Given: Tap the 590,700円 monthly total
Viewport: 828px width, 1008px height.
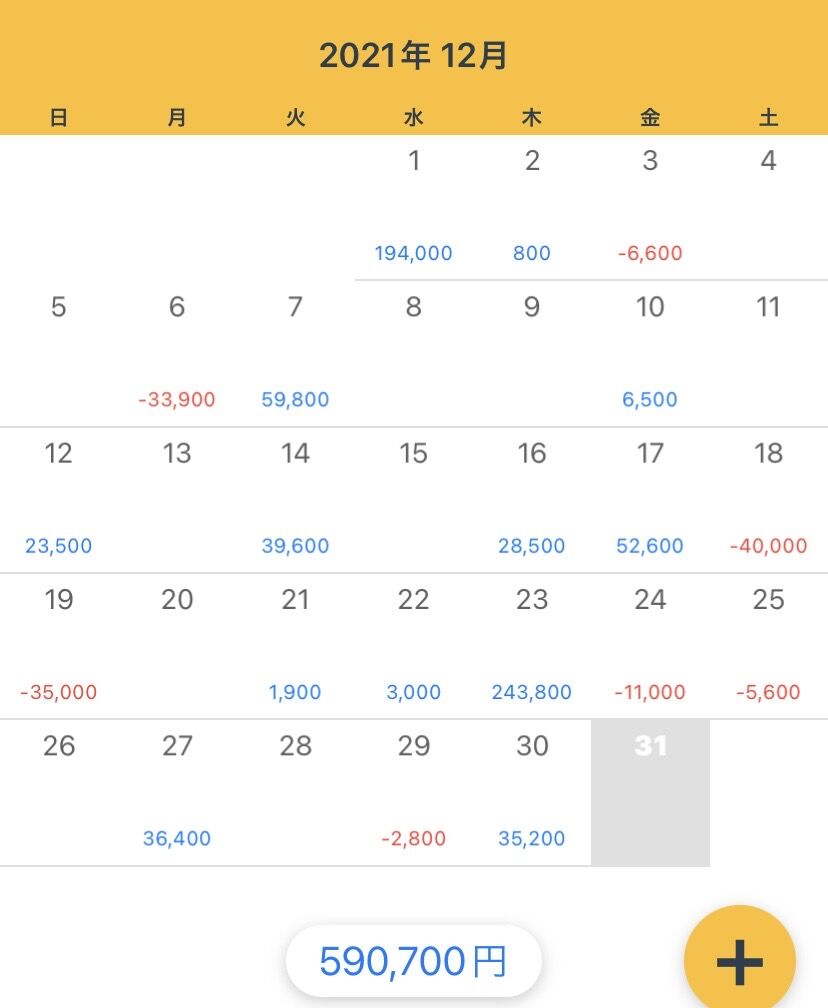Looking at the screenshot, I should click(x=413, y=962).
